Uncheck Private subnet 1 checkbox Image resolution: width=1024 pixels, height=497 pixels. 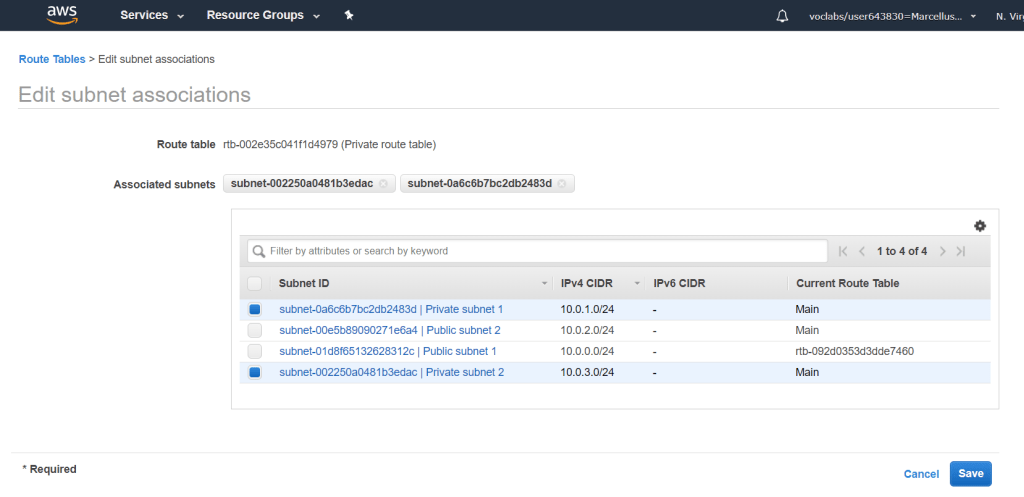pos(255,310)
